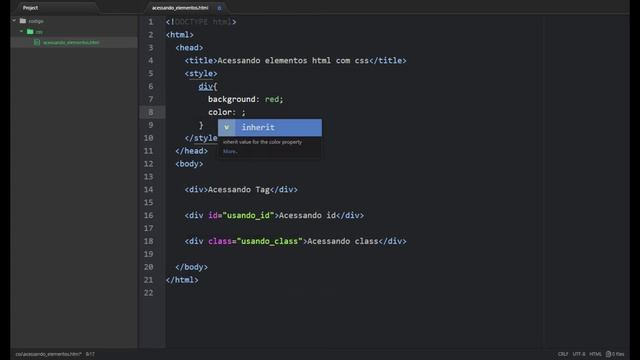This screenshot has height=360, width=640.
Task: Click the div selector on line 6
Action: pyautogui.click(x=205, y=86)
